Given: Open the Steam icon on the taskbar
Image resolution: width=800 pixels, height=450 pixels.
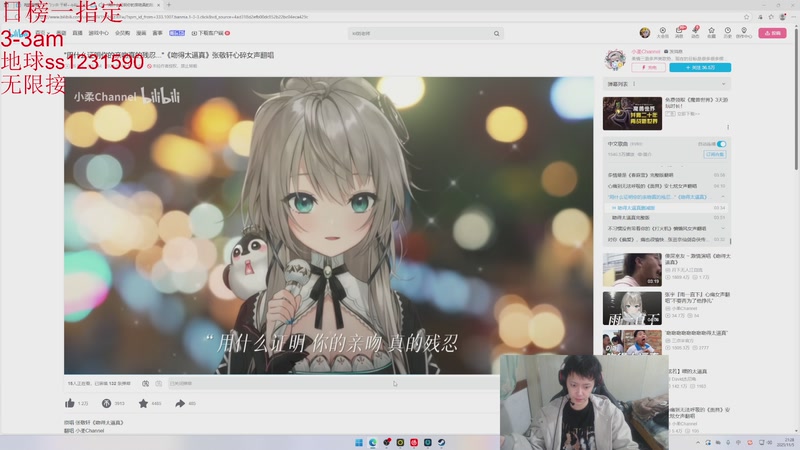Looking at the screenshot, I should click(441, 442).
